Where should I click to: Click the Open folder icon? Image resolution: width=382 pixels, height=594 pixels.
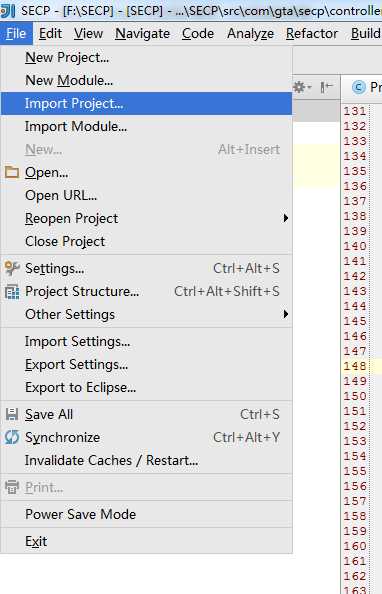[x=12, y=172]
